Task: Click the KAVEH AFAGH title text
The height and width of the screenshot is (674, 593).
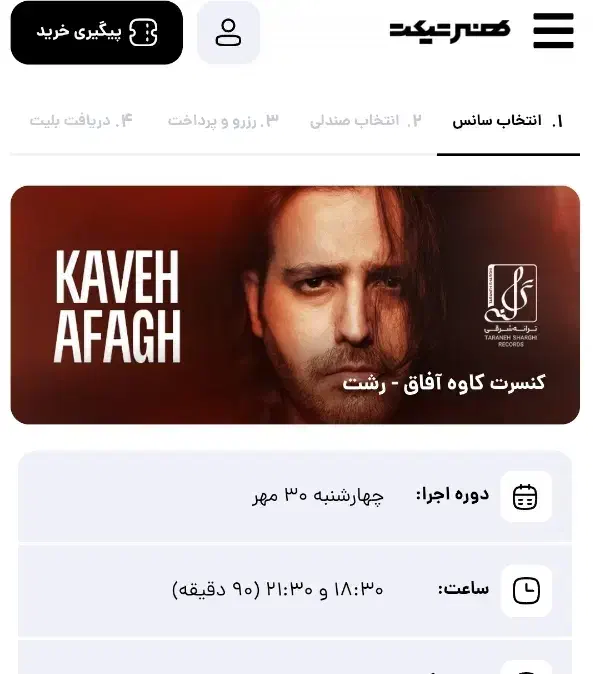Action: (117, 306)
